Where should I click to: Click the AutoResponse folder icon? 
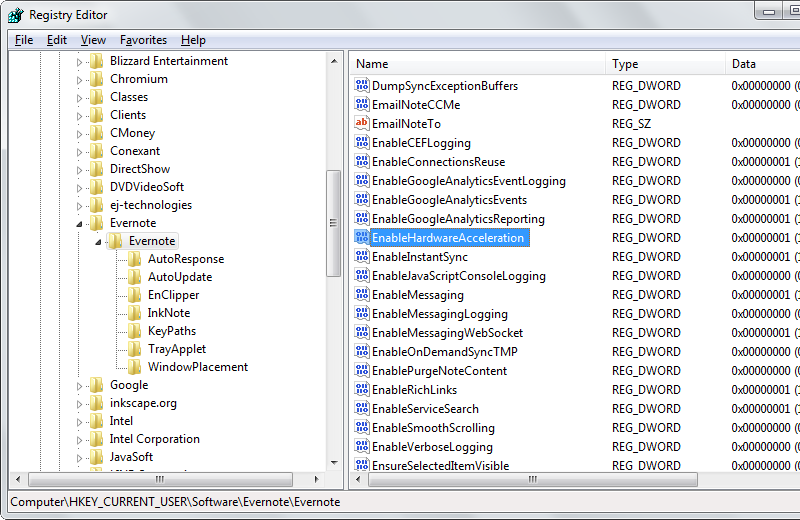[x=134, y=259]
